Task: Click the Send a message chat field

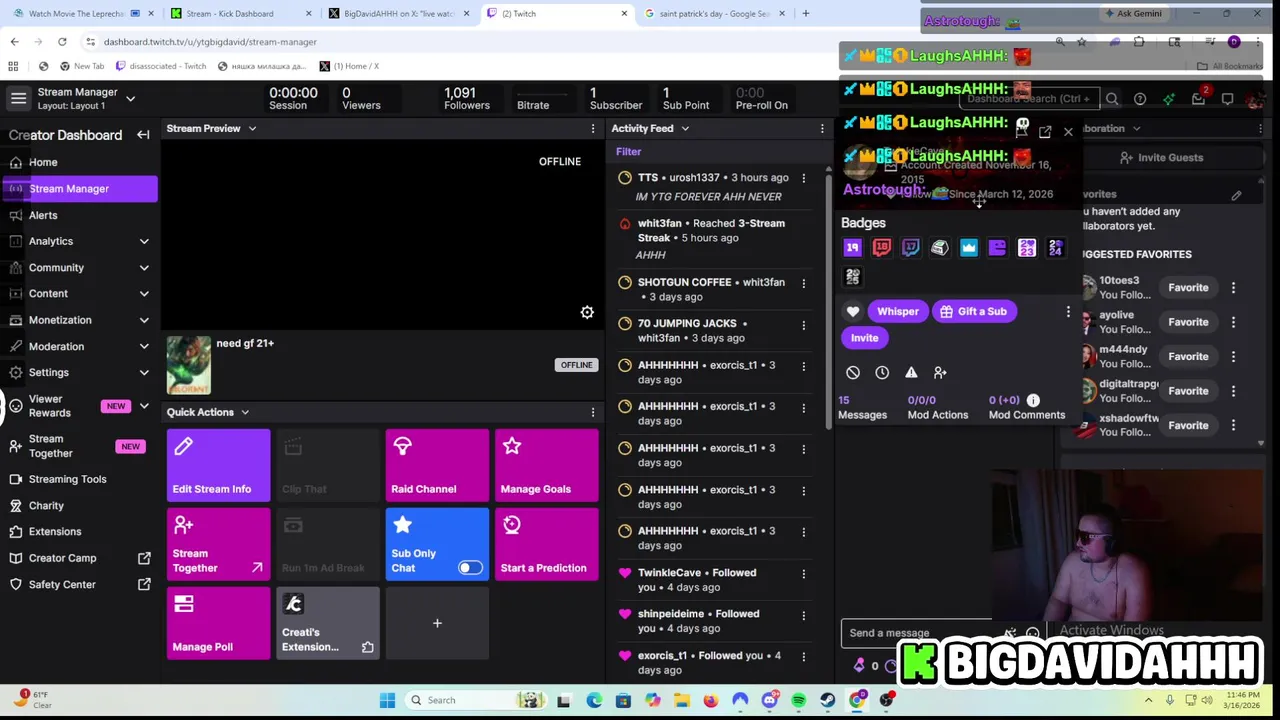Action: [920, 633]
